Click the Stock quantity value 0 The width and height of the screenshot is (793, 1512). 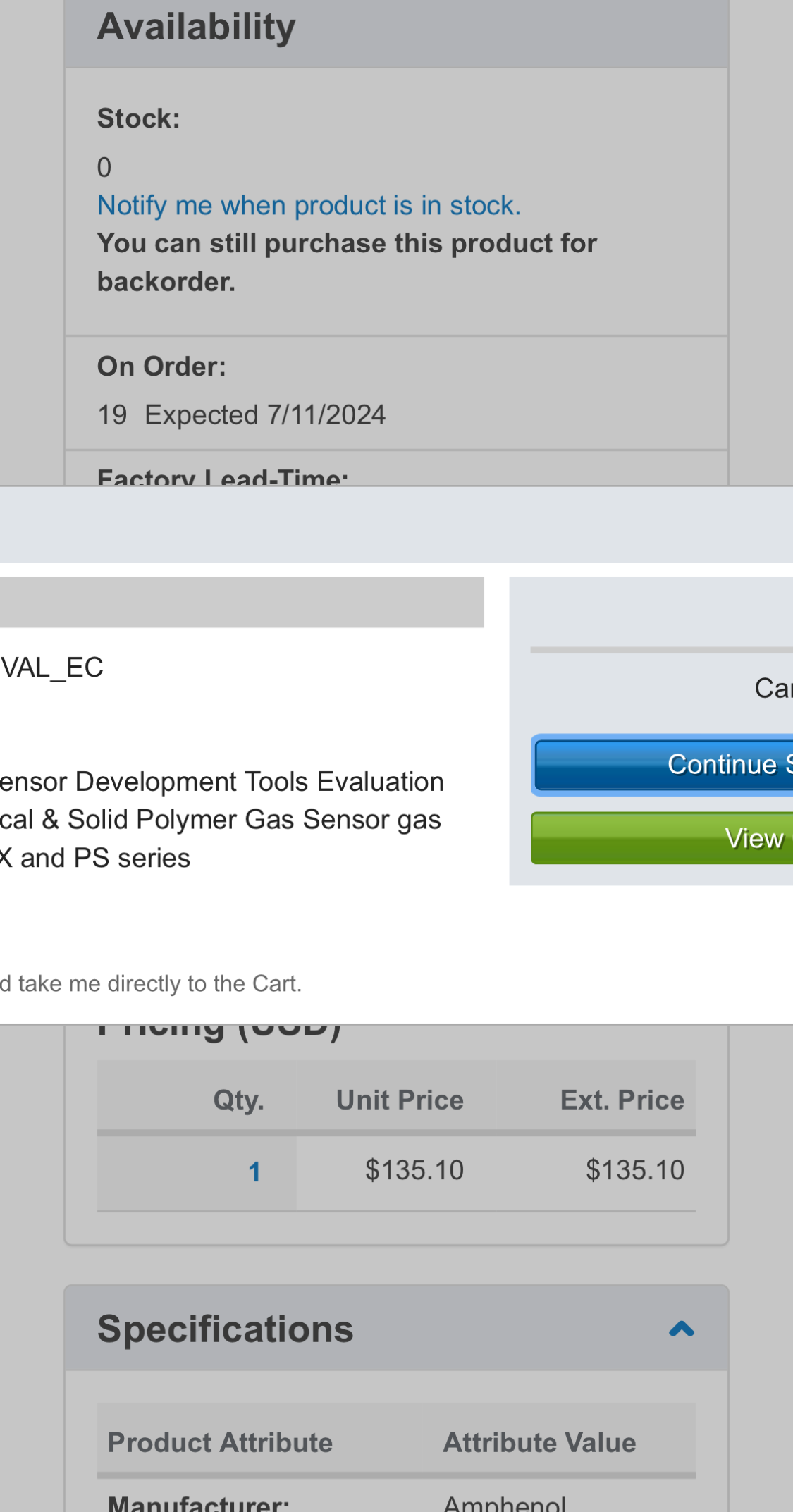[104, 168]
